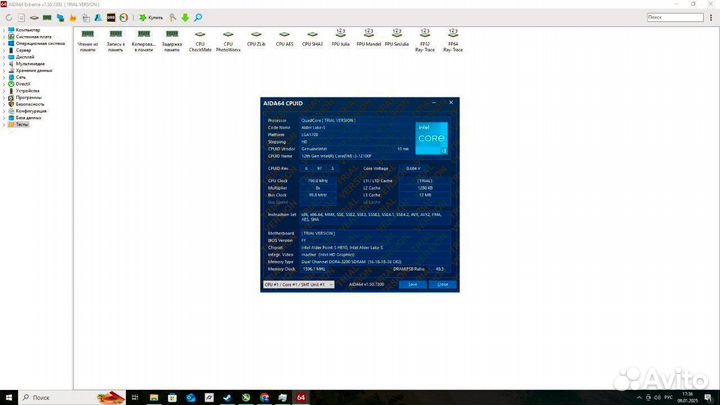Expand the Компьютер tree node

(x=4, y=30)
